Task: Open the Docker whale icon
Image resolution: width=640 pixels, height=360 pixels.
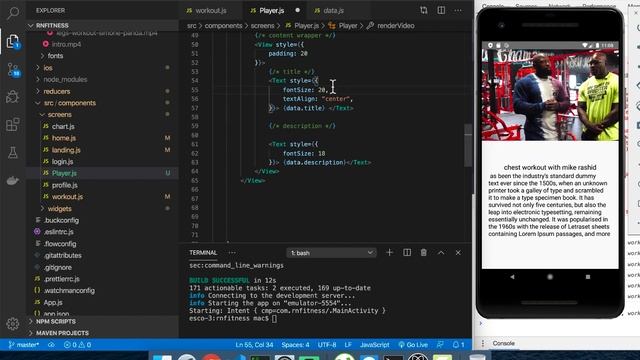Action: [x=13, y=180]
